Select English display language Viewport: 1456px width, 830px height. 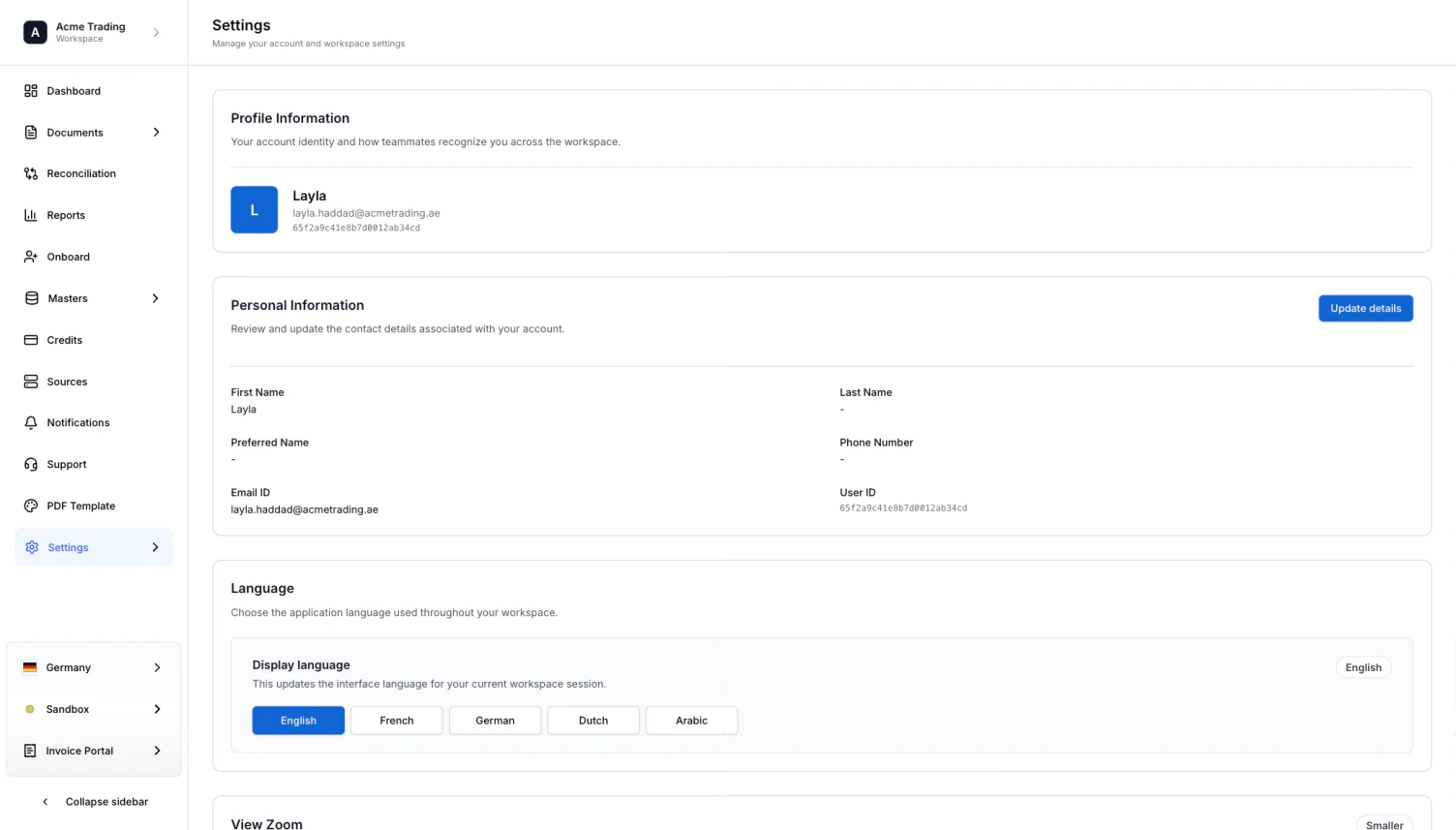point(298,721)
